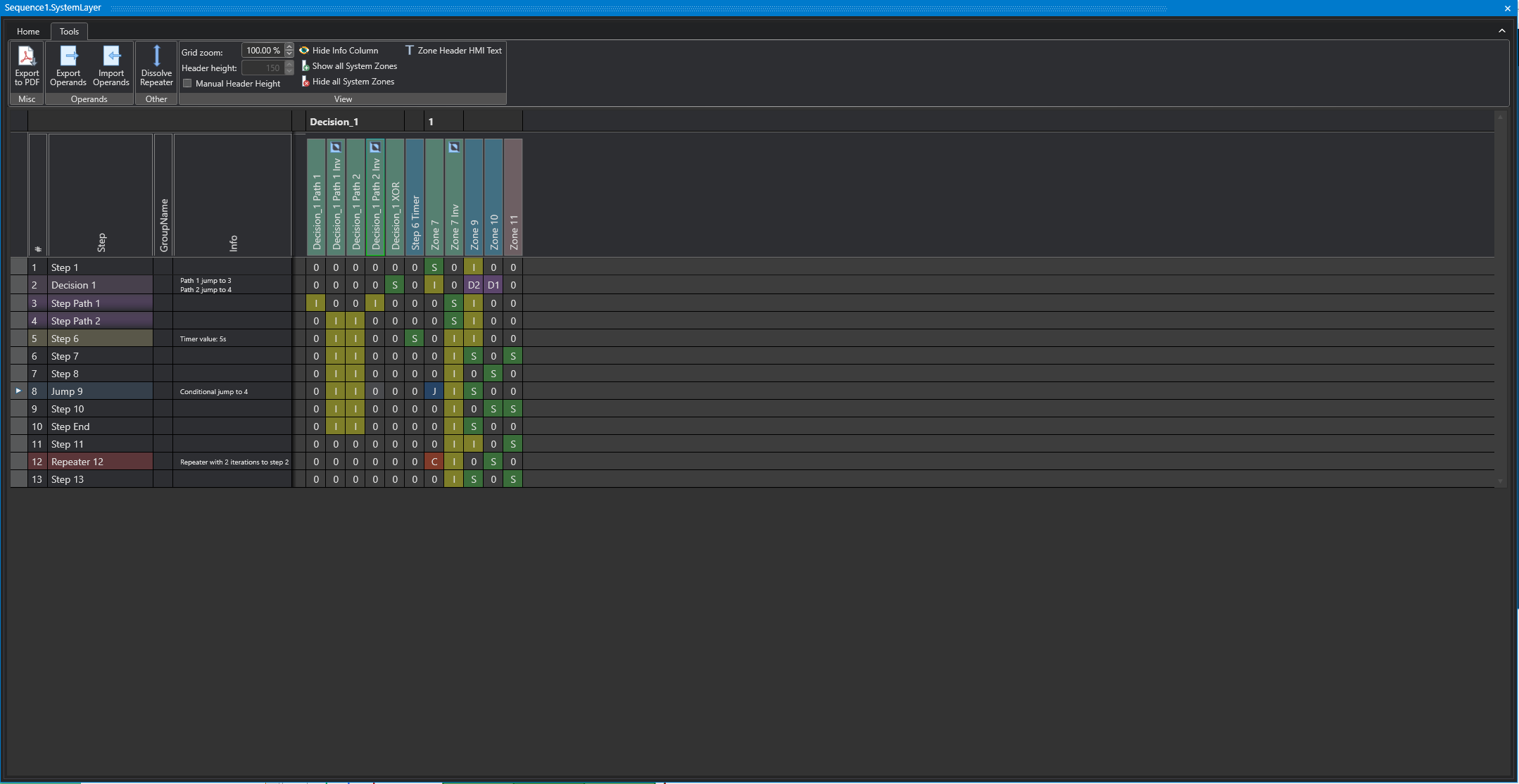Click the Step column header

101,194
